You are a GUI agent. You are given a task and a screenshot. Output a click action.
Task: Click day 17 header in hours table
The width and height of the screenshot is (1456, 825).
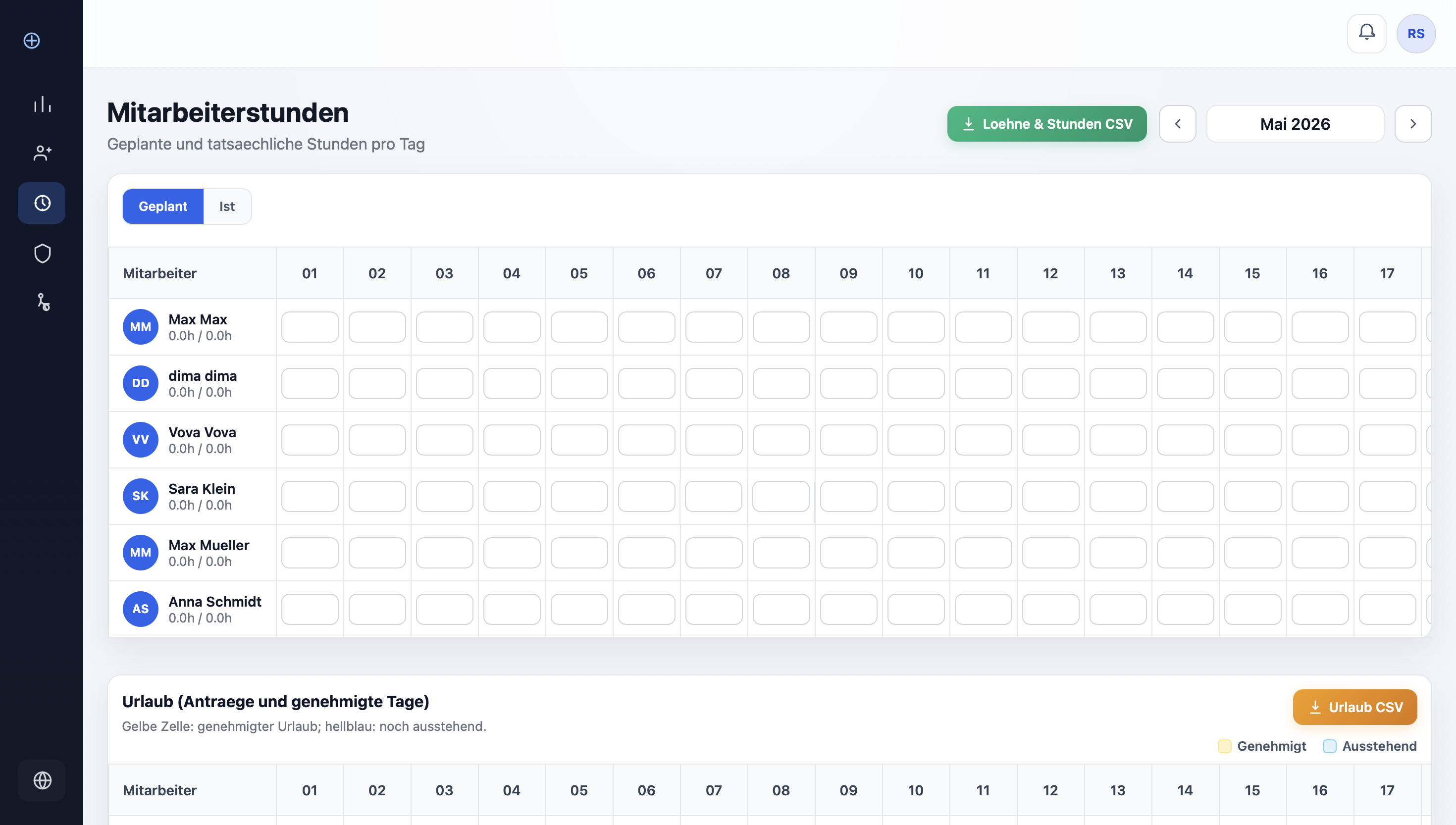(x=1387, y=273)
